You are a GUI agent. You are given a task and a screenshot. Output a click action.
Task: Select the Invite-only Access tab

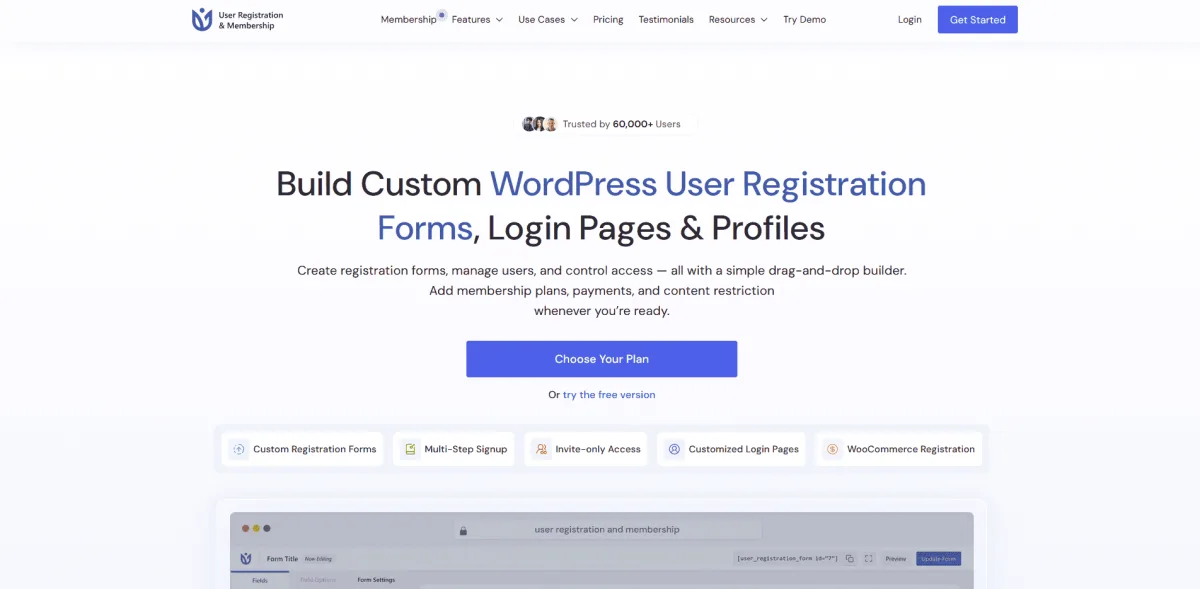coord(586,449)
